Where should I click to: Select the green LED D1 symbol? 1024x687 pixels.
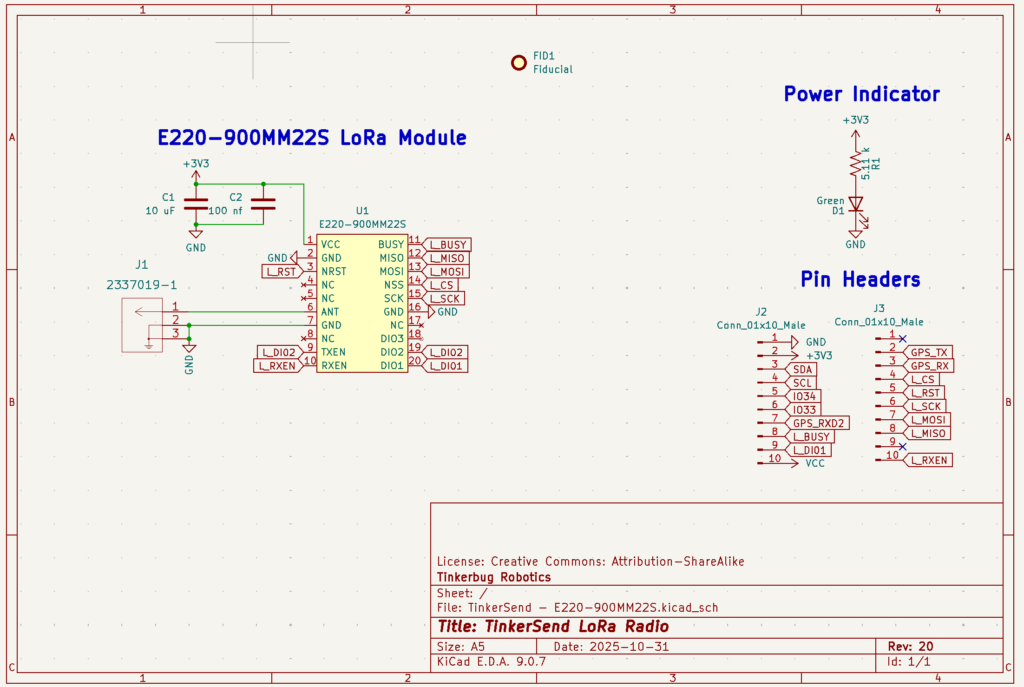tap(855, 204)
